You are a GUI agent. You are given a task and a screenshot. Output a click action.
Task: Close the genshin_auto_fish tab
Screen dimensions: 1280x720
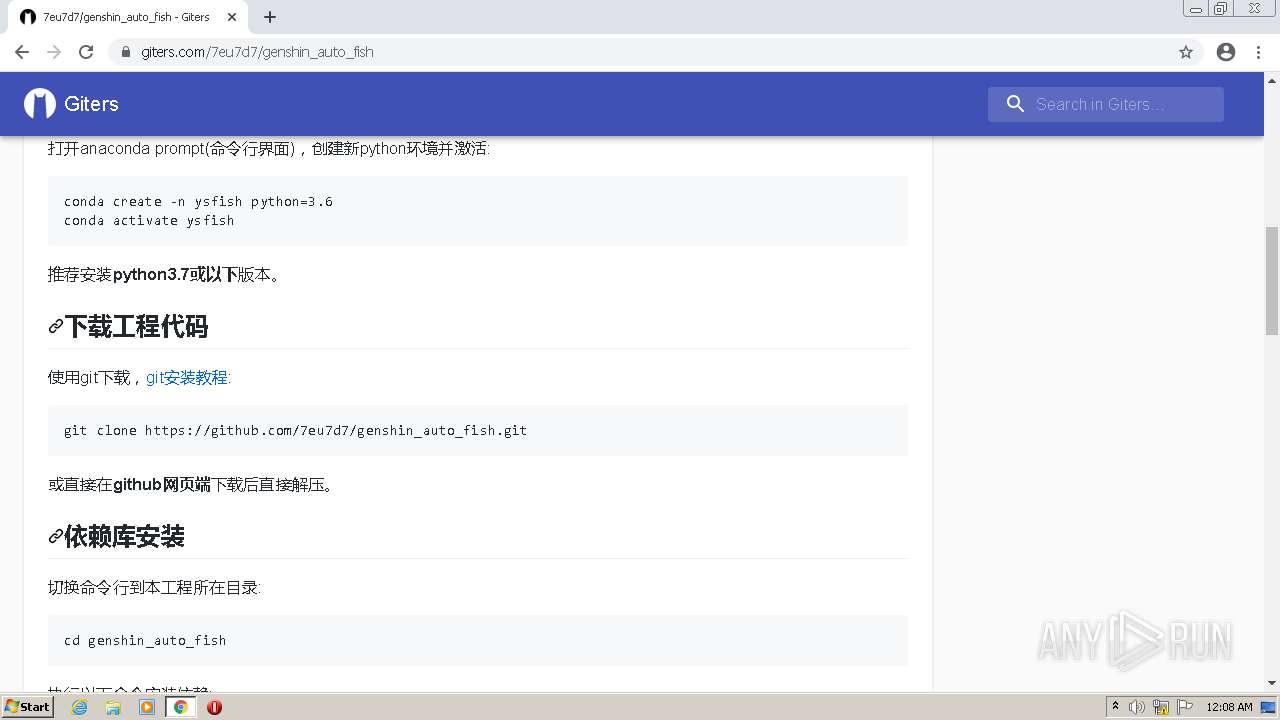coord(232,17)
